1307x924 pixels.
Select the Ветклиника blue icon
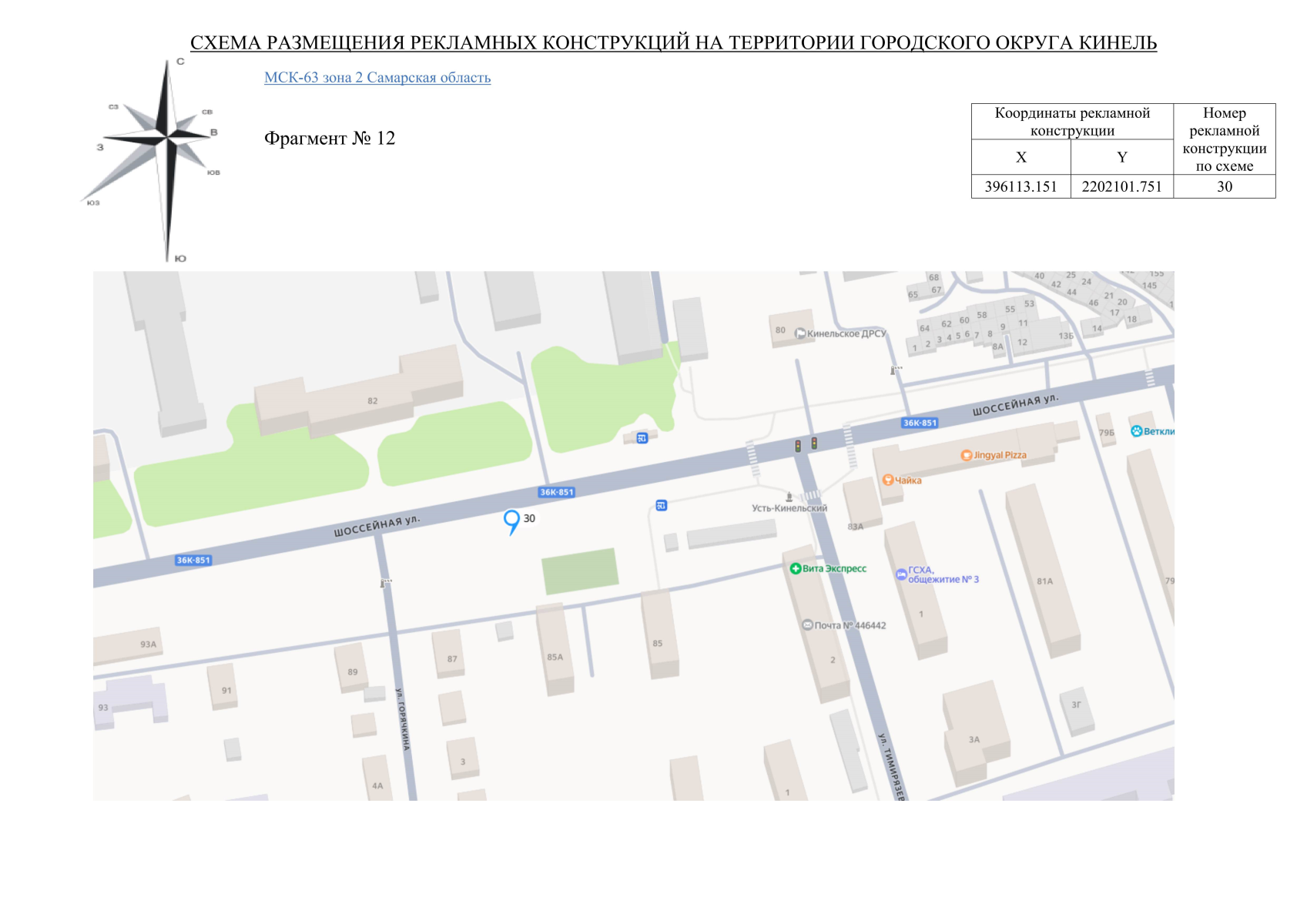click(1136, 431)
